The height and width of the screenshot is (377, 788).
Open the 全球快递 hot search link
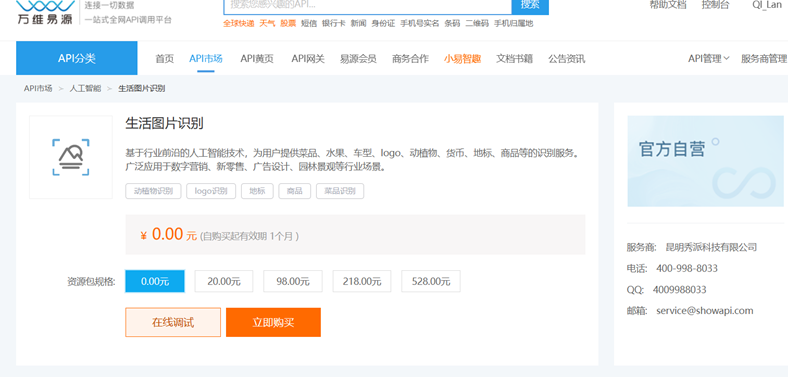[x=239, y=23]
